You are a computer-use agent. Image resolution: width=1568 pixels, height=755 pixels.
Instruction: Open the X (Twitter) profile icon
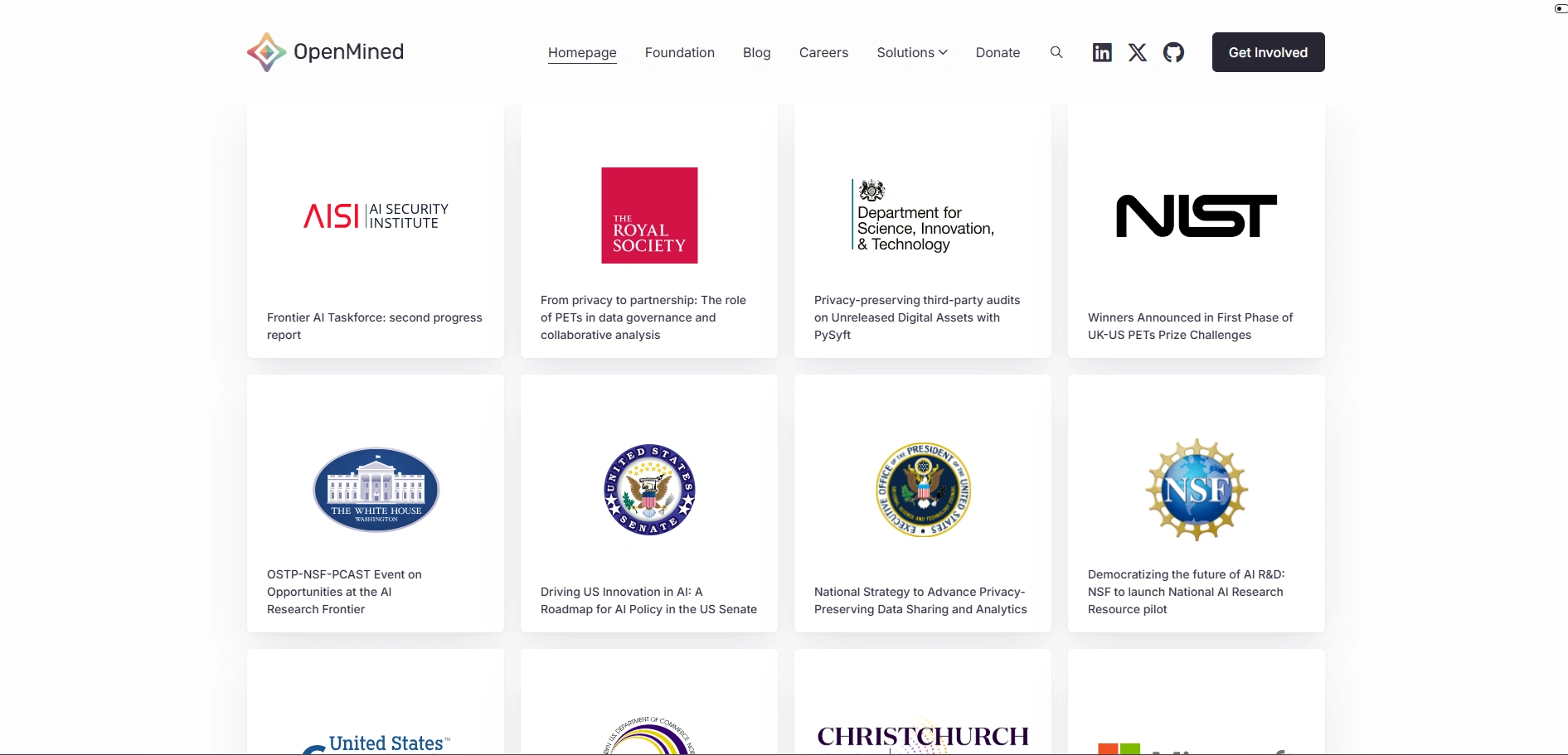pyautogui.click(x=1138, y=52)
